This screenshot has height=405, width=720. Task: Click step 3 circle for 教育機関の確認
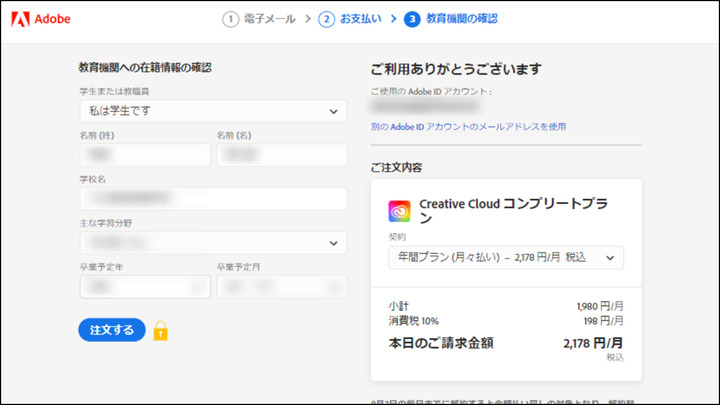point(412,19)
